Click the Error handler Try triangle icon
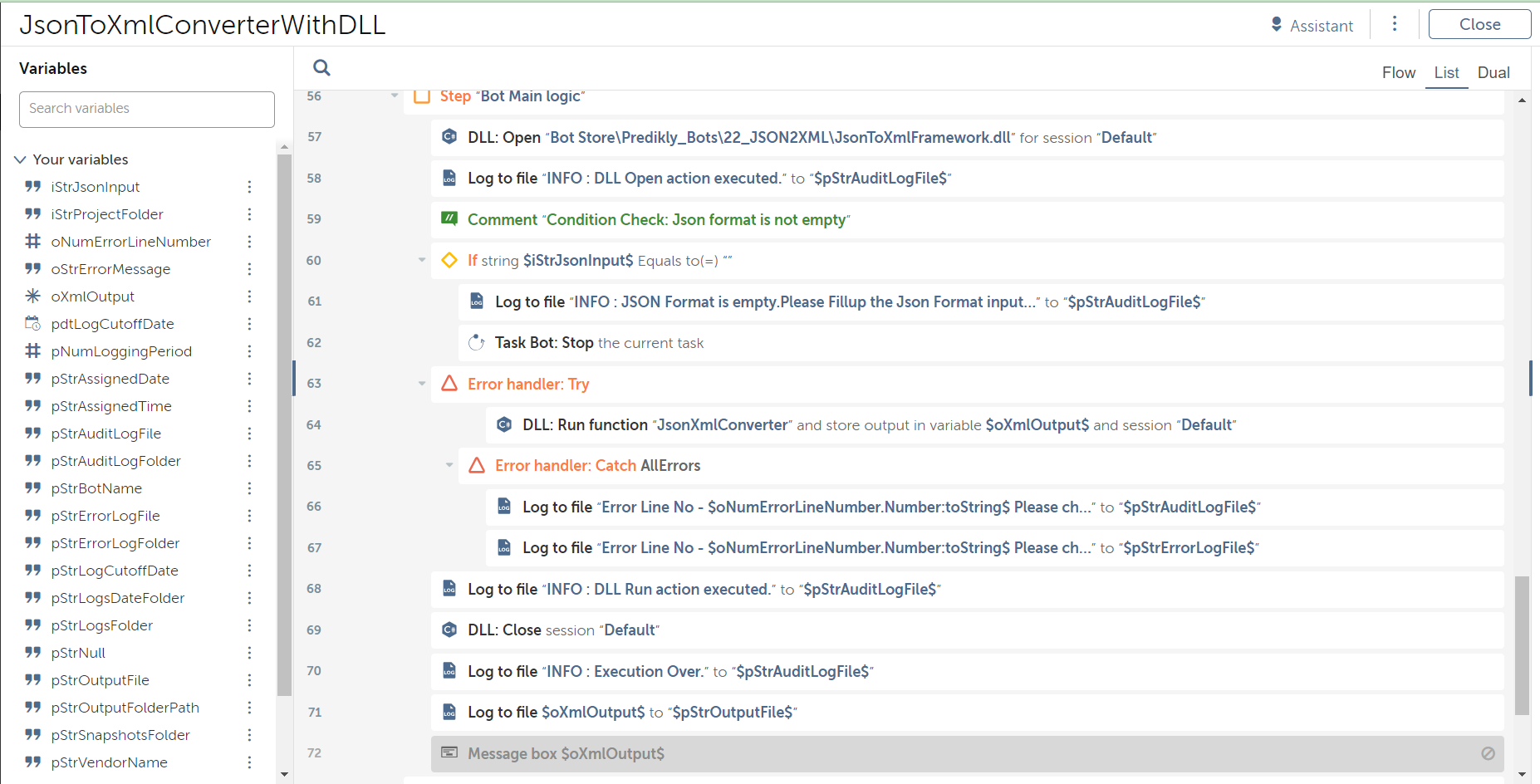Screen dimensions: 1540x784 (x=449, y=384)
